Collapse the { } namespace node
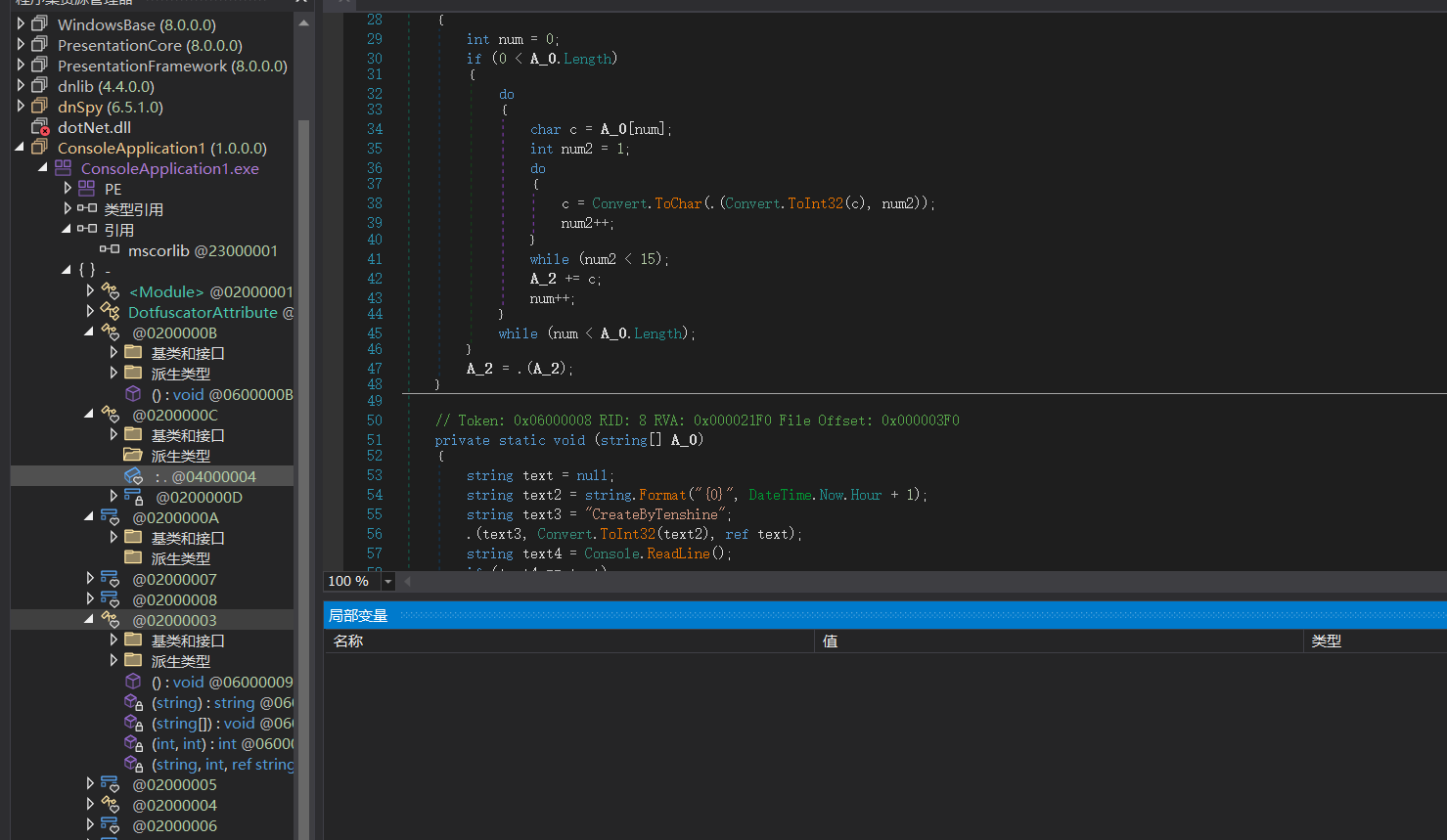The height and width of the screenshot is (840, 1447). 67,270
